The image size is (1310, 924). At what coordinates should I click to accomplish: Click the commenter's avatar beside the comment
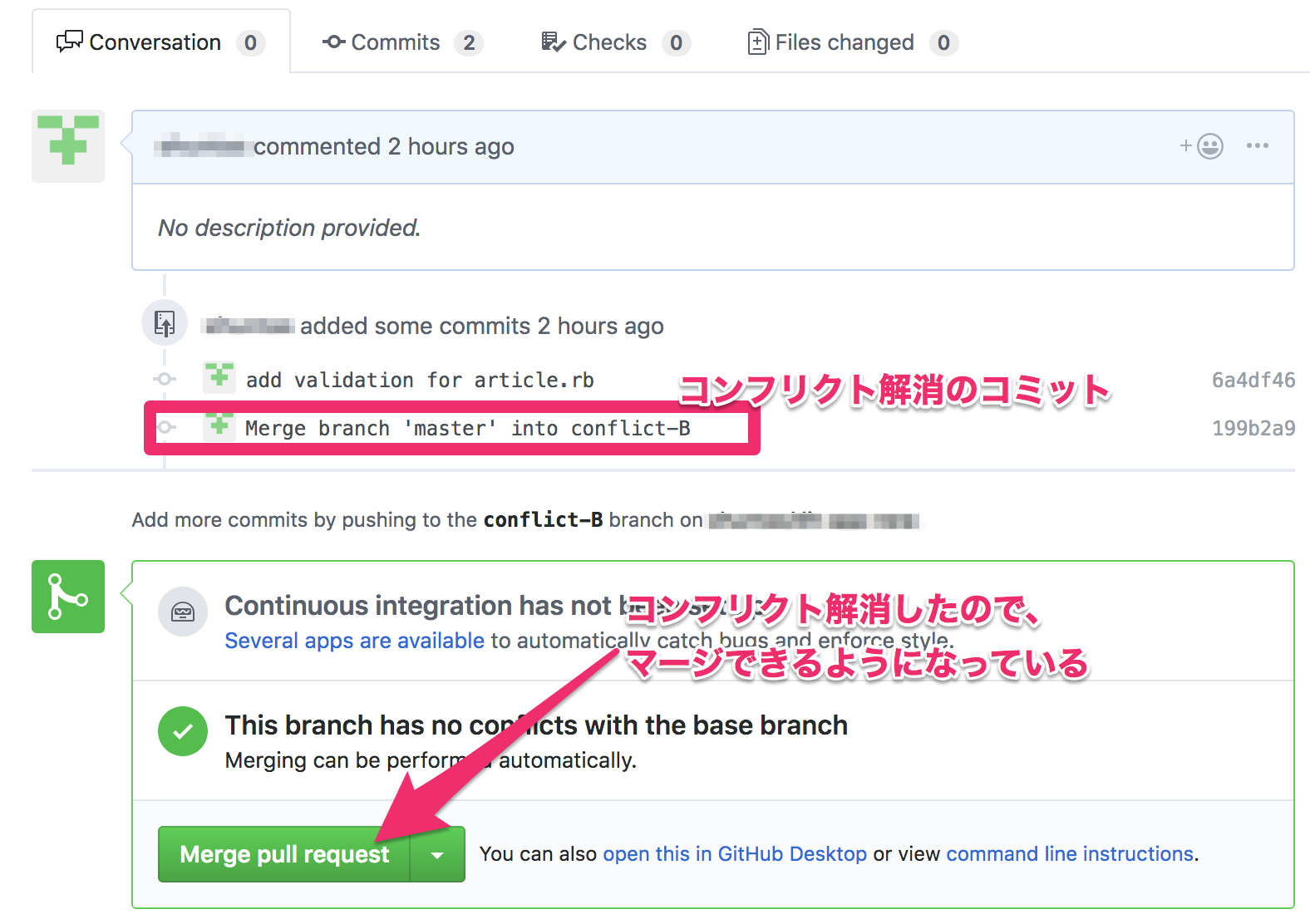coord(68,146)
